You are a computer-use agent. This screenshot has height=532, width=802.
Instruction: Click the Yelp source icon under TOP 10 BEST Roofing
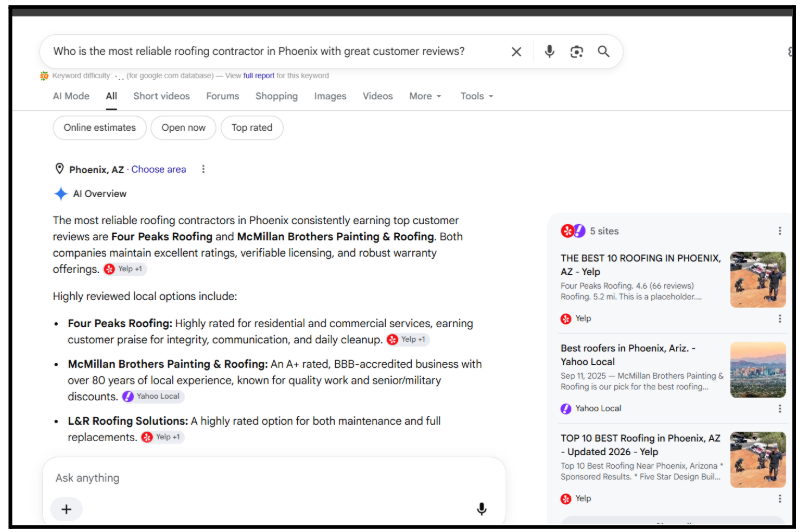pos(566,499)
